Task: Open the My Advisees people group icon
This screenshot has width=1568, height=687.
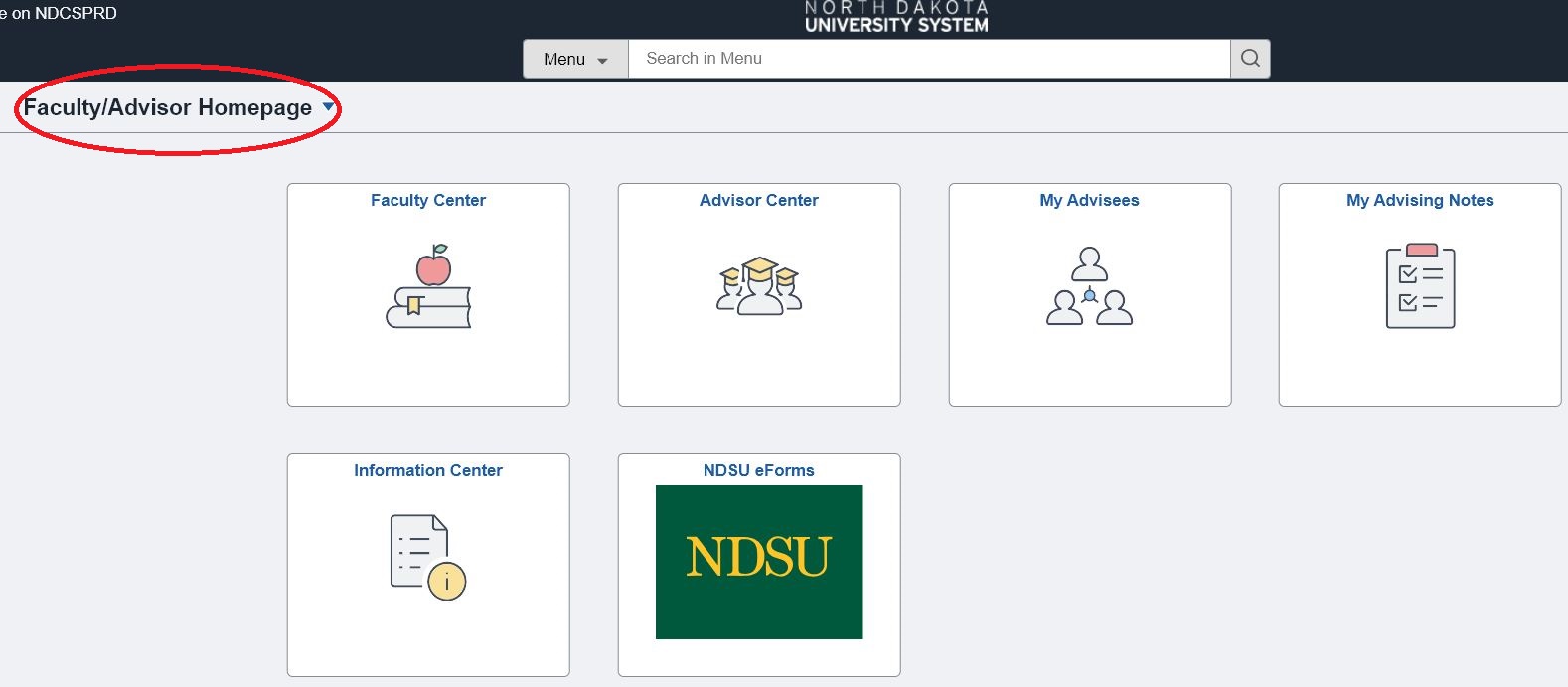Action: coord(1089,286)
